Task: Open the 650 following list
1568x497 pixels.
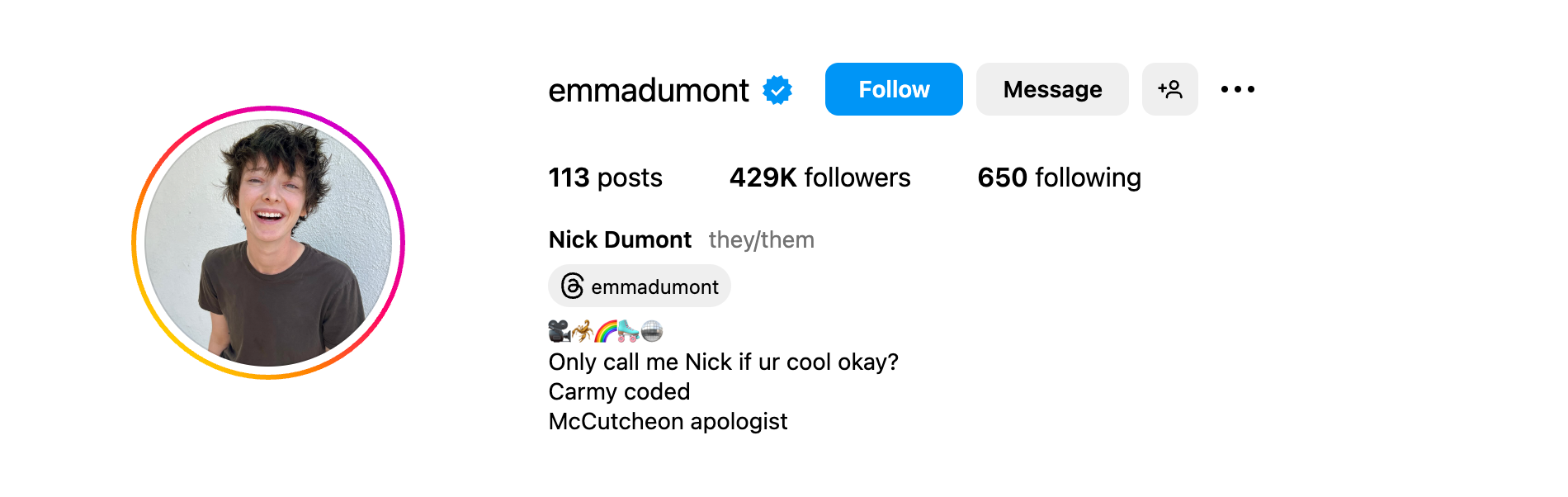Action: tap(1060, 177)
